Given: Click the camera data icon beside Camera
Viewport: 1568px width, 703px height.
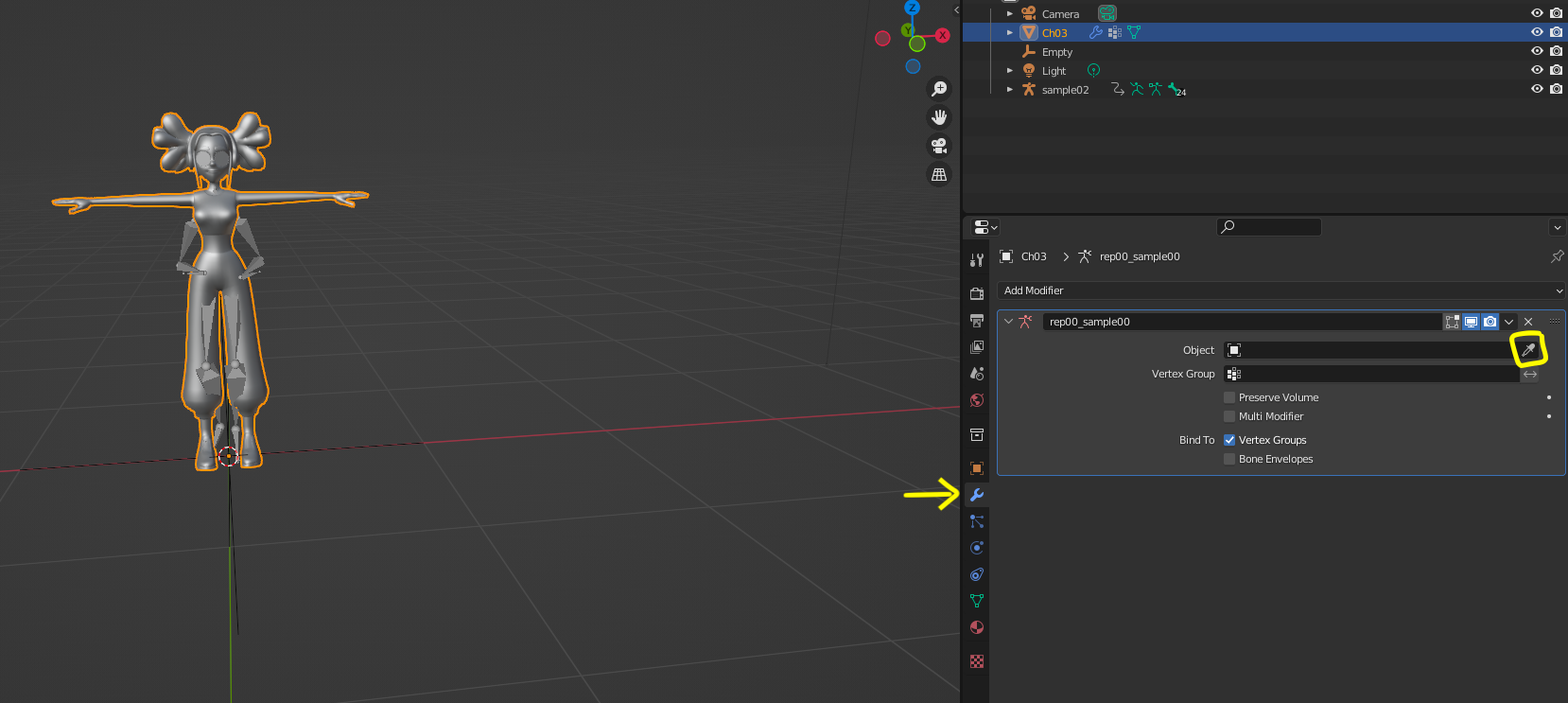Looking at the screenshot, I should point(1107,13).
